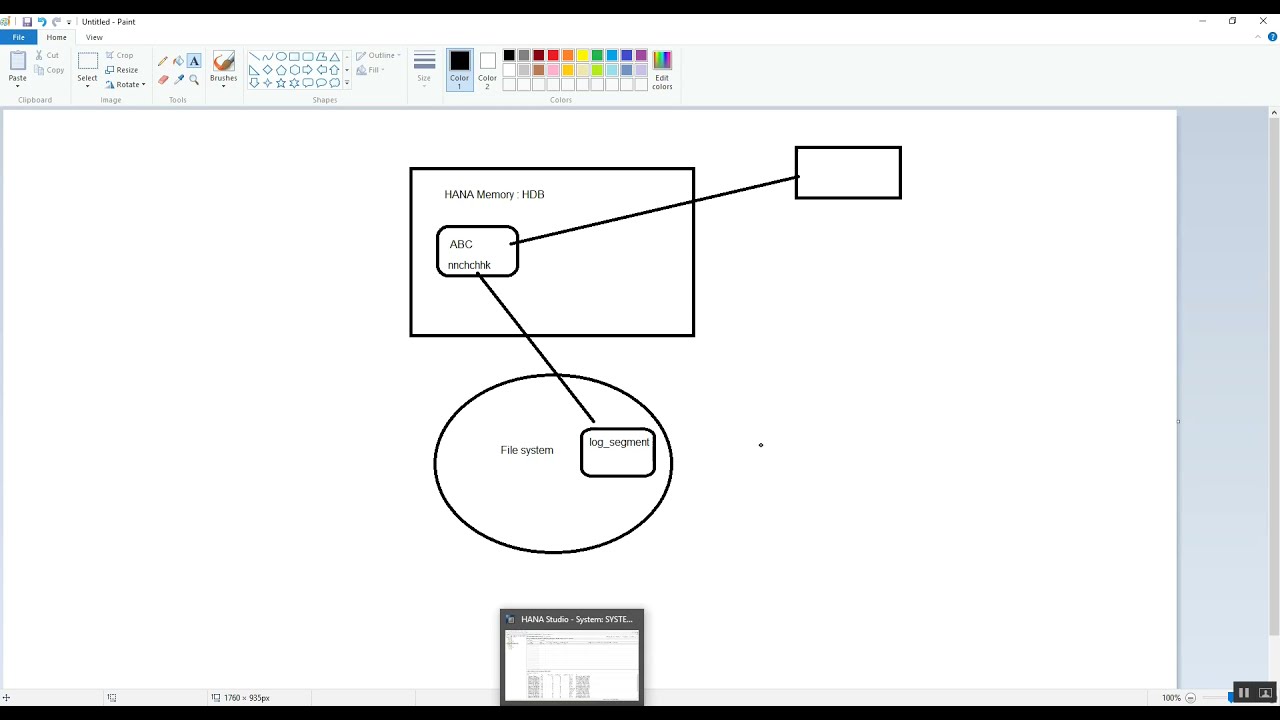1280x720 pixels.
Task: Activate Color 1 foreground selector
Action: tap(459, 69)
